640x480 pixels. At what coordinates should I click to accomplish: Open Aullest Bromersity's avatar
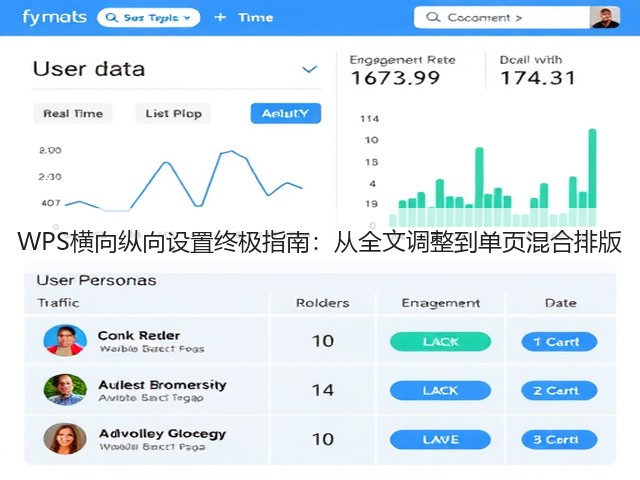pos(65,389)
